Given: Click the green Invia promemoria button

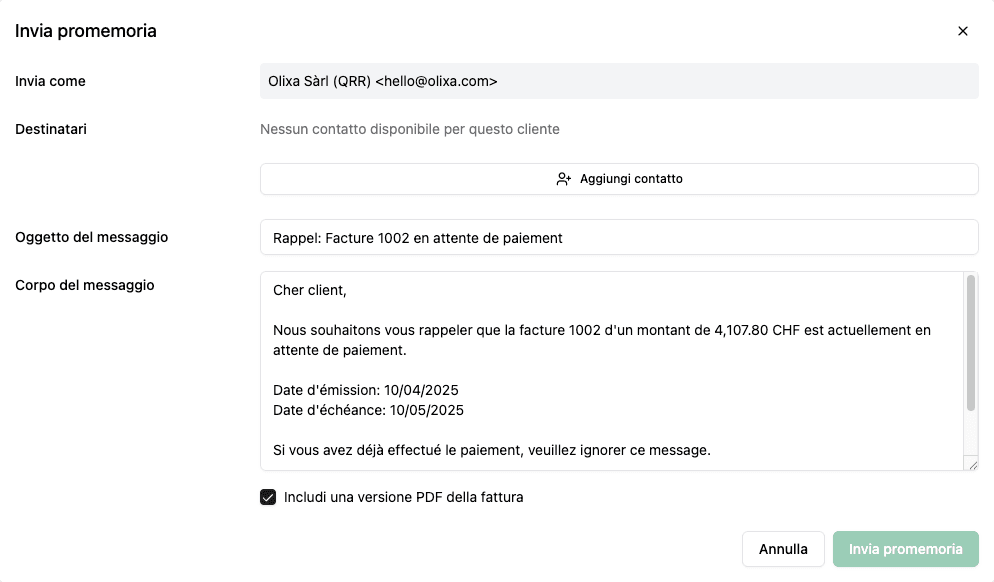Looking at the screenshot, I should pos(905,549).
